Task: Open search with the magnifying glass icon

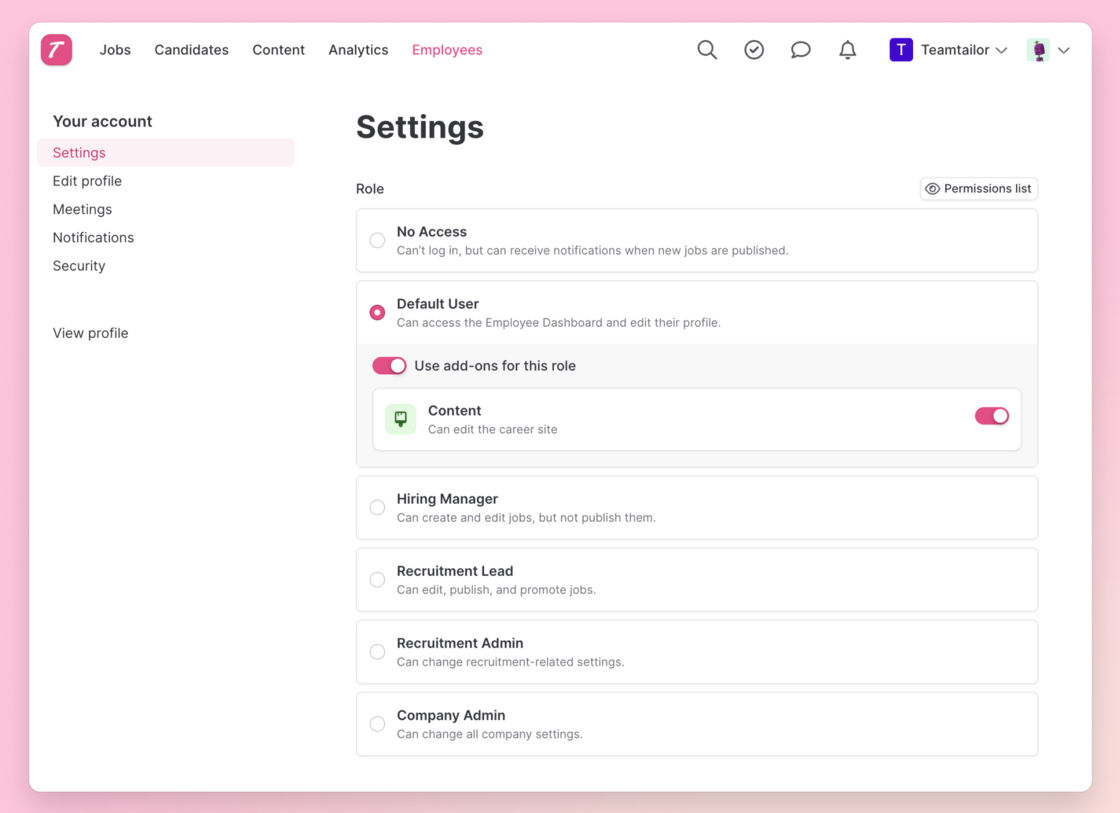Action: point(707,50)
